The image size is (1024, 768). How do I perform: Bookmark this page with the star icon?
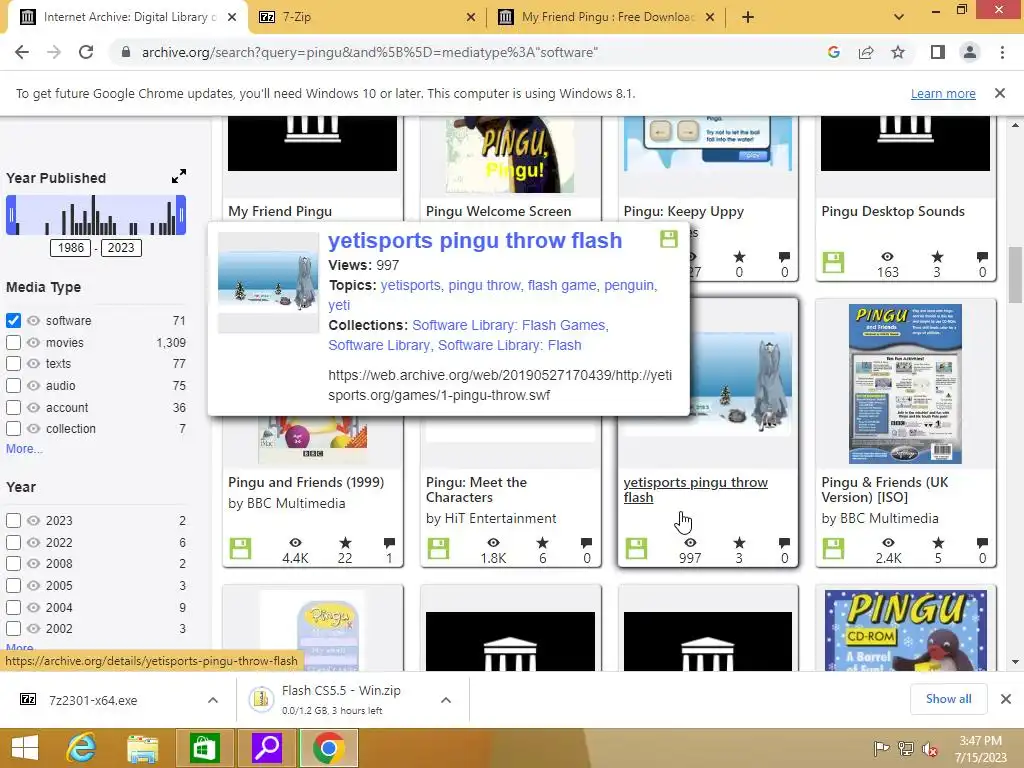898,52
